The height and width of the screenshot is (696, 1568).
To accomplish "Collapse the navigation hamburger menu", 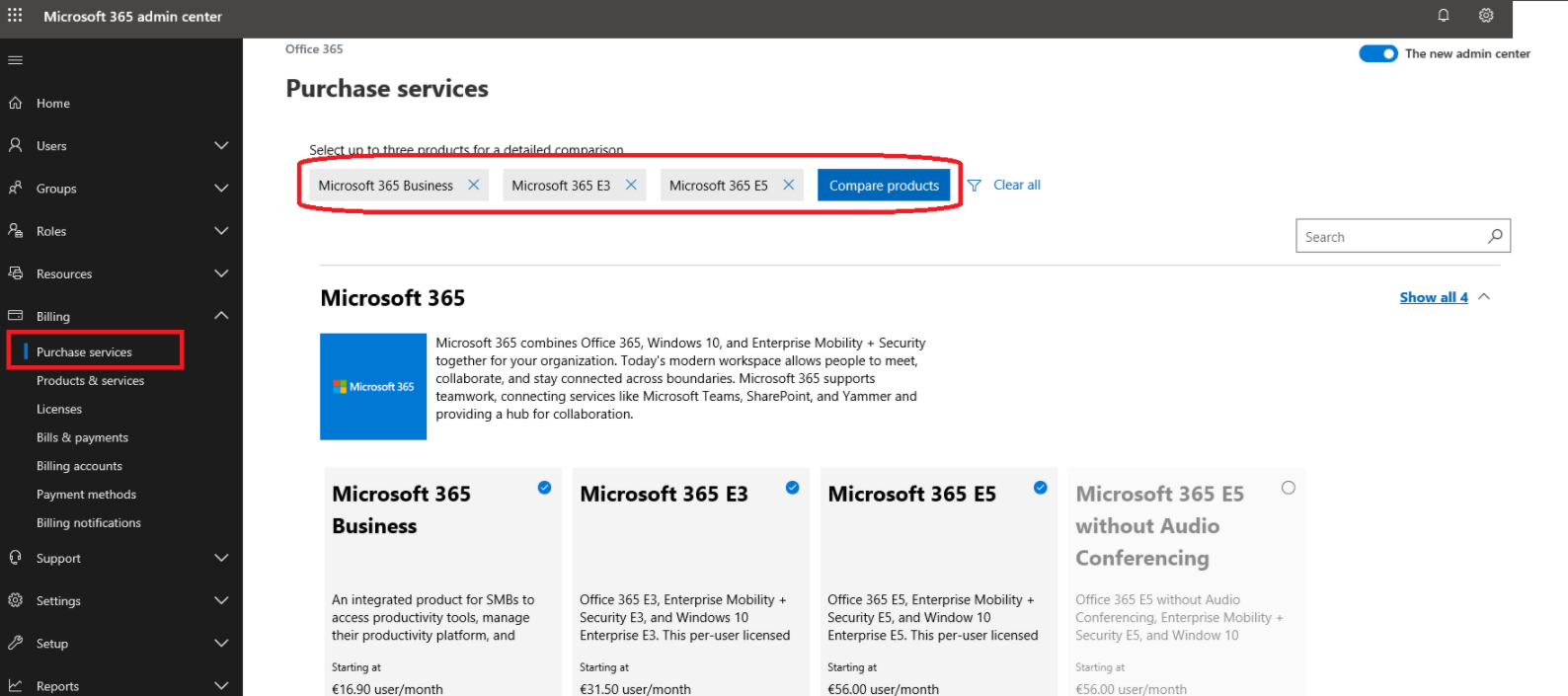I will (x=15, y=60).
